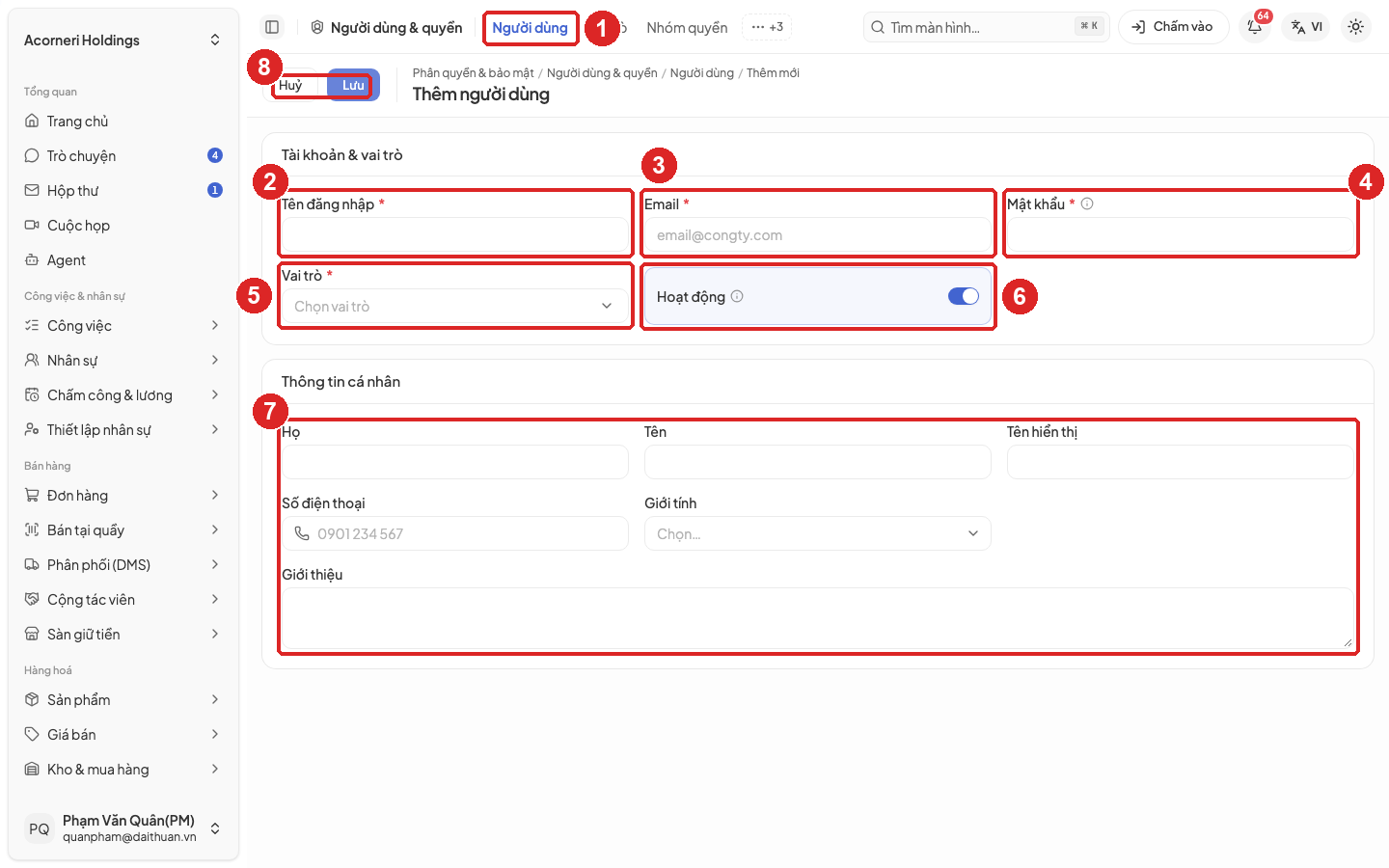Click the Huỷ cancel button

tap(291, 85)
